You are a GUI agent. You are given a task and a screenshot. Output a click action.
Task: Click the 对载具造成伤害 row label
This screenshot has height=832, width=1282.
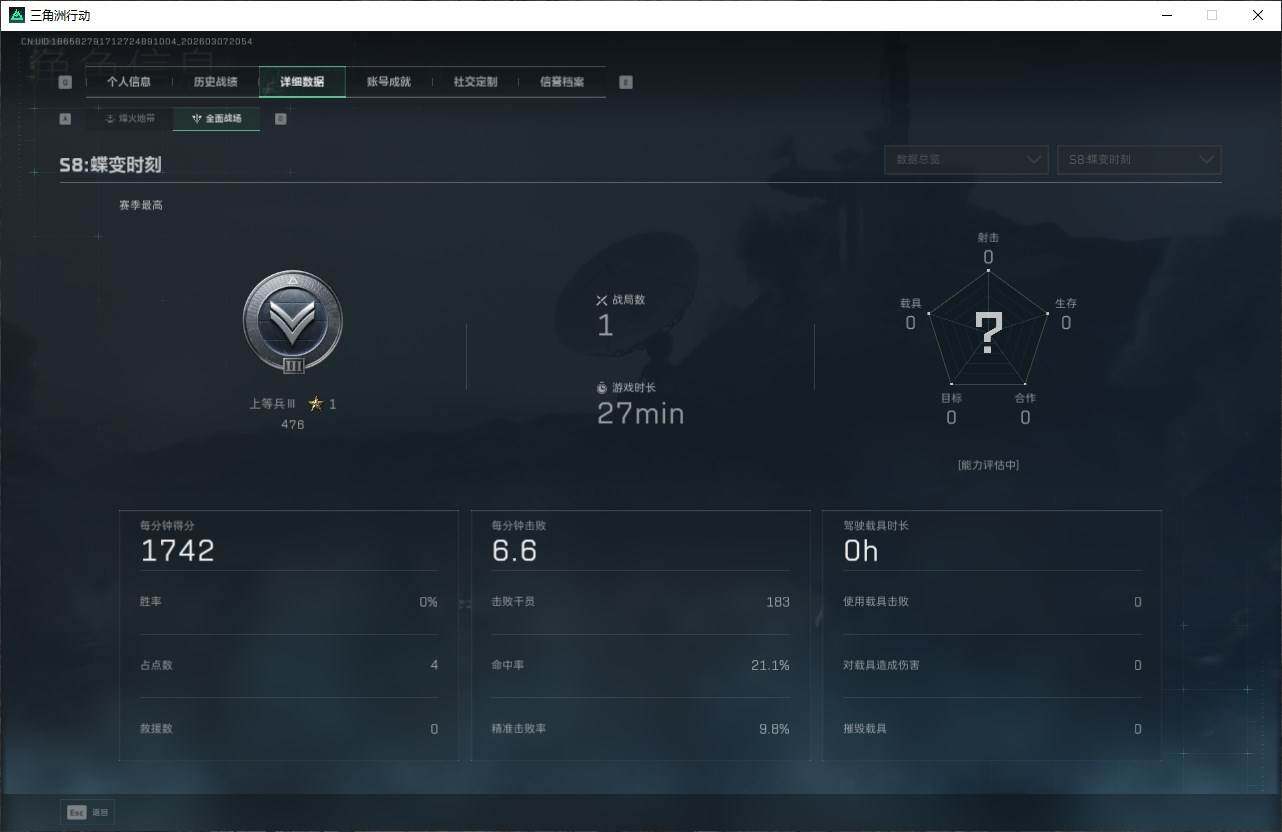881,665
